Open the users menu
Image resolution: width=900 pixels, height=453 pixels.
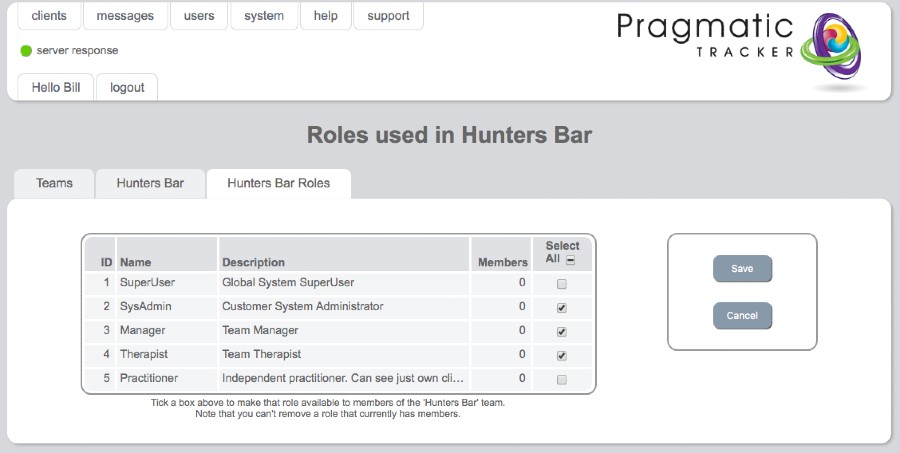(199, 16)
